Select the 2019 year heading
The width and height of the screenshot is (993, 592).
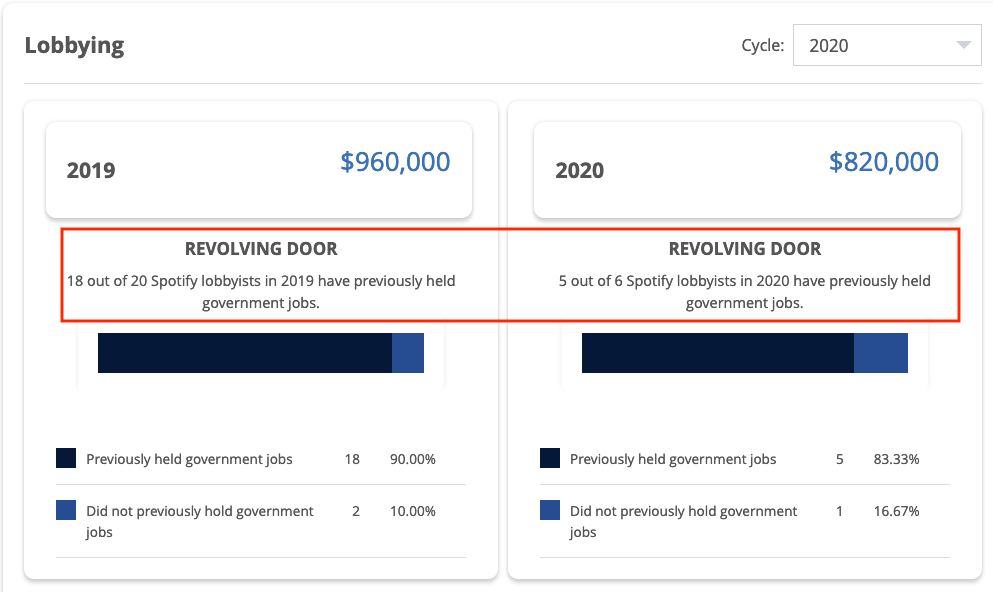tap(91, 170)
